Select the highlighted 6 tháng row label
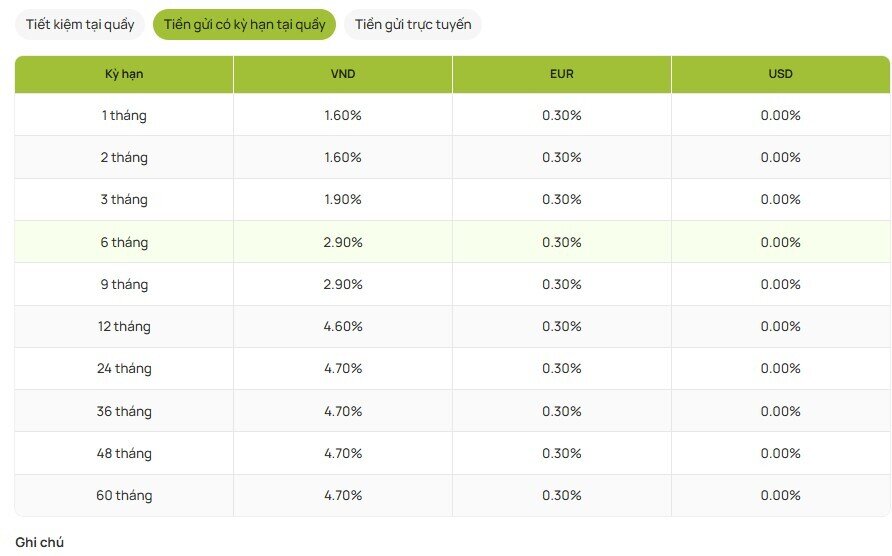The image size is (892, 556). point(124,242)
